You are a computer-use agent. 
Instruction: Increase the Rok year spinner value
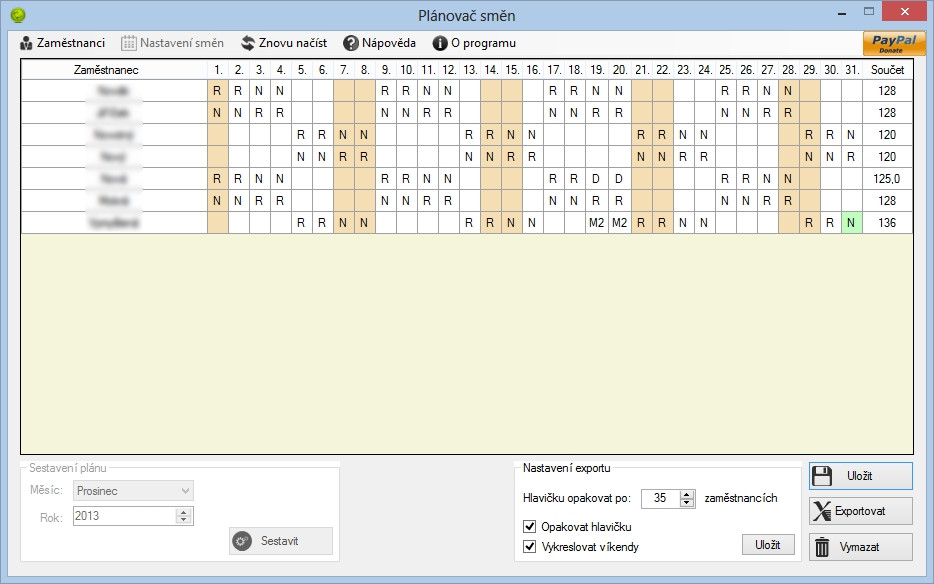click(x=183, y=512)
